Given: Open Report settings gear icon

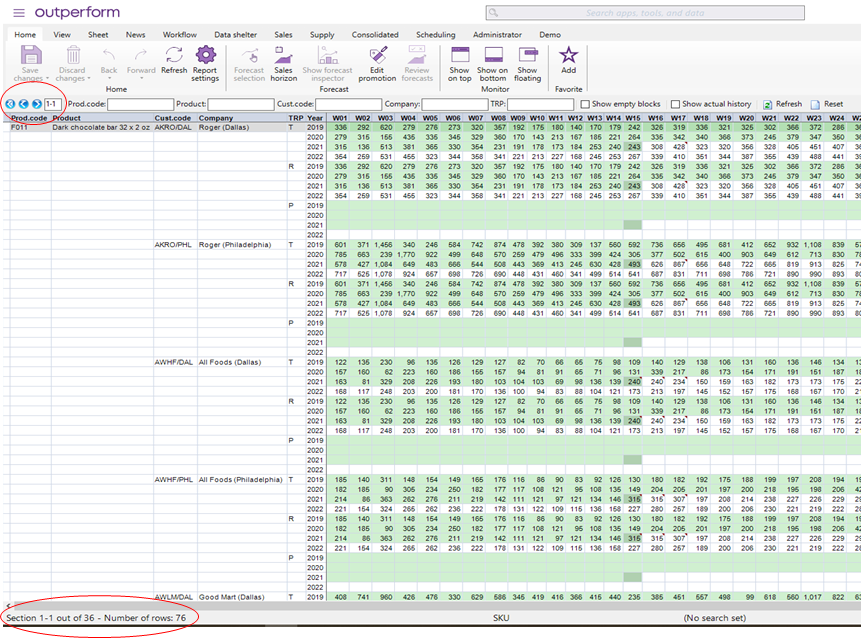Looking at the screenshot, I should 205,56.
